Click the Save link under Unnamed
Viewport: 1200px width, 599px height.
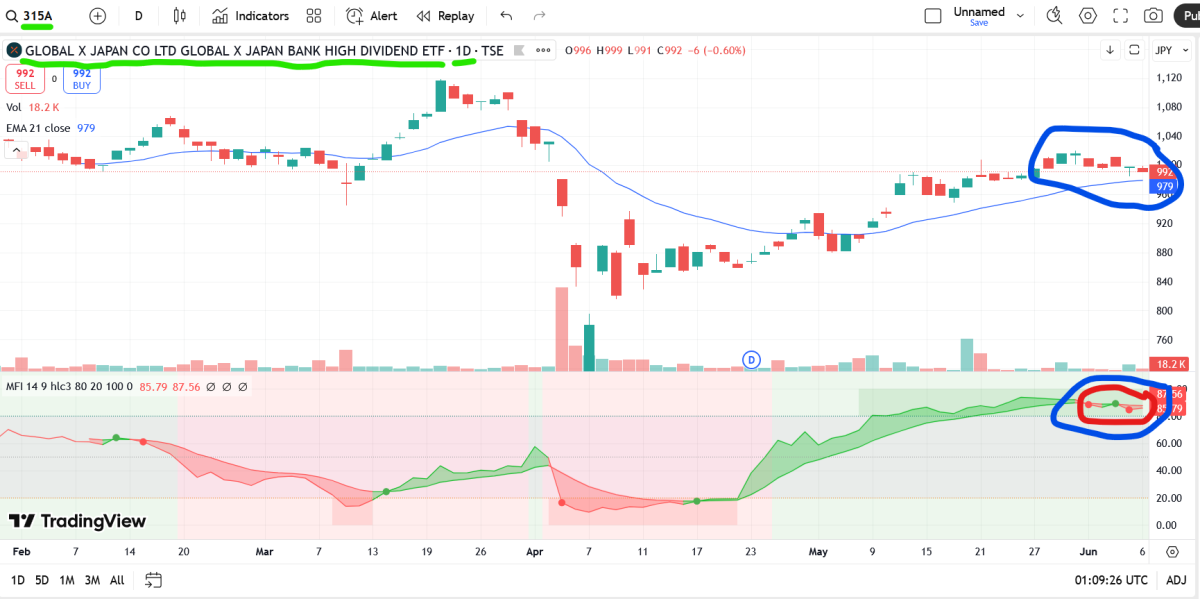click(x=979, y=22)
